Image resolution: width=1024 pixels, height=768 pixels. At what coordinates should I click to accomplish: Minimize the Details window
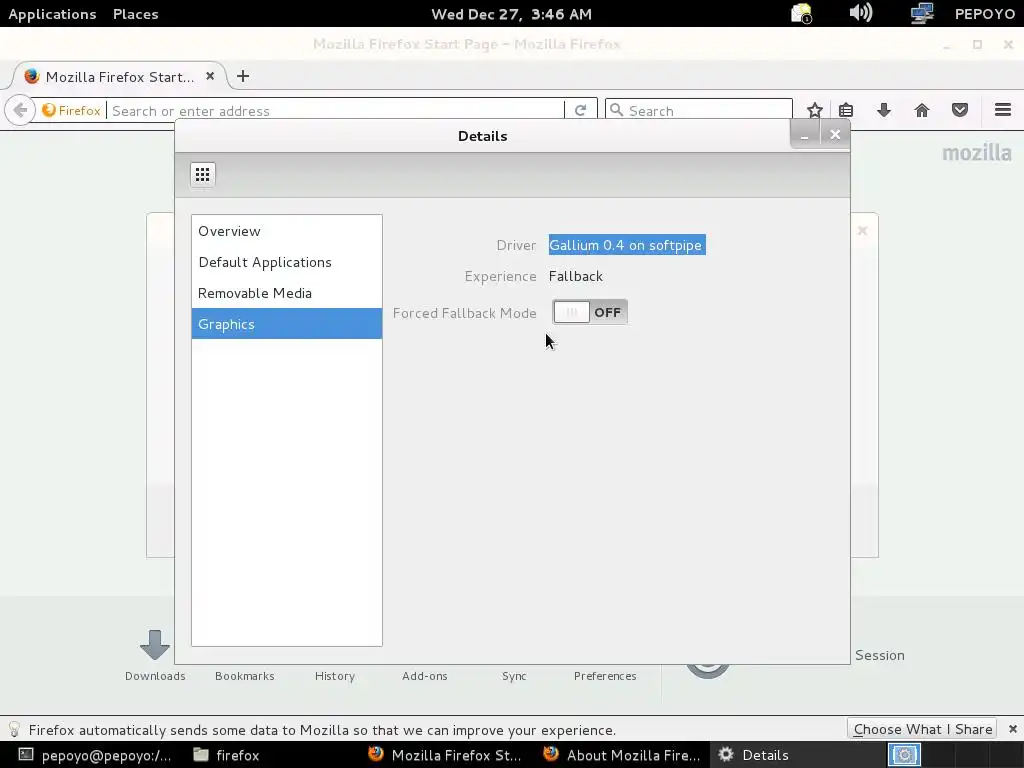(x=805, y=135)
